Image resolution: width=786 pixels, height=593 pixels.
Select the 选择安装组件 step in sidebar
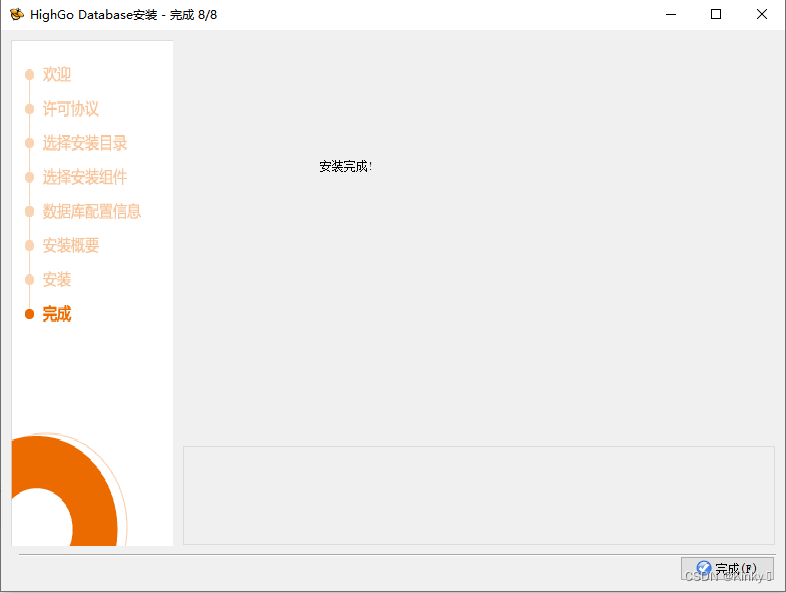tap(85, 177)
